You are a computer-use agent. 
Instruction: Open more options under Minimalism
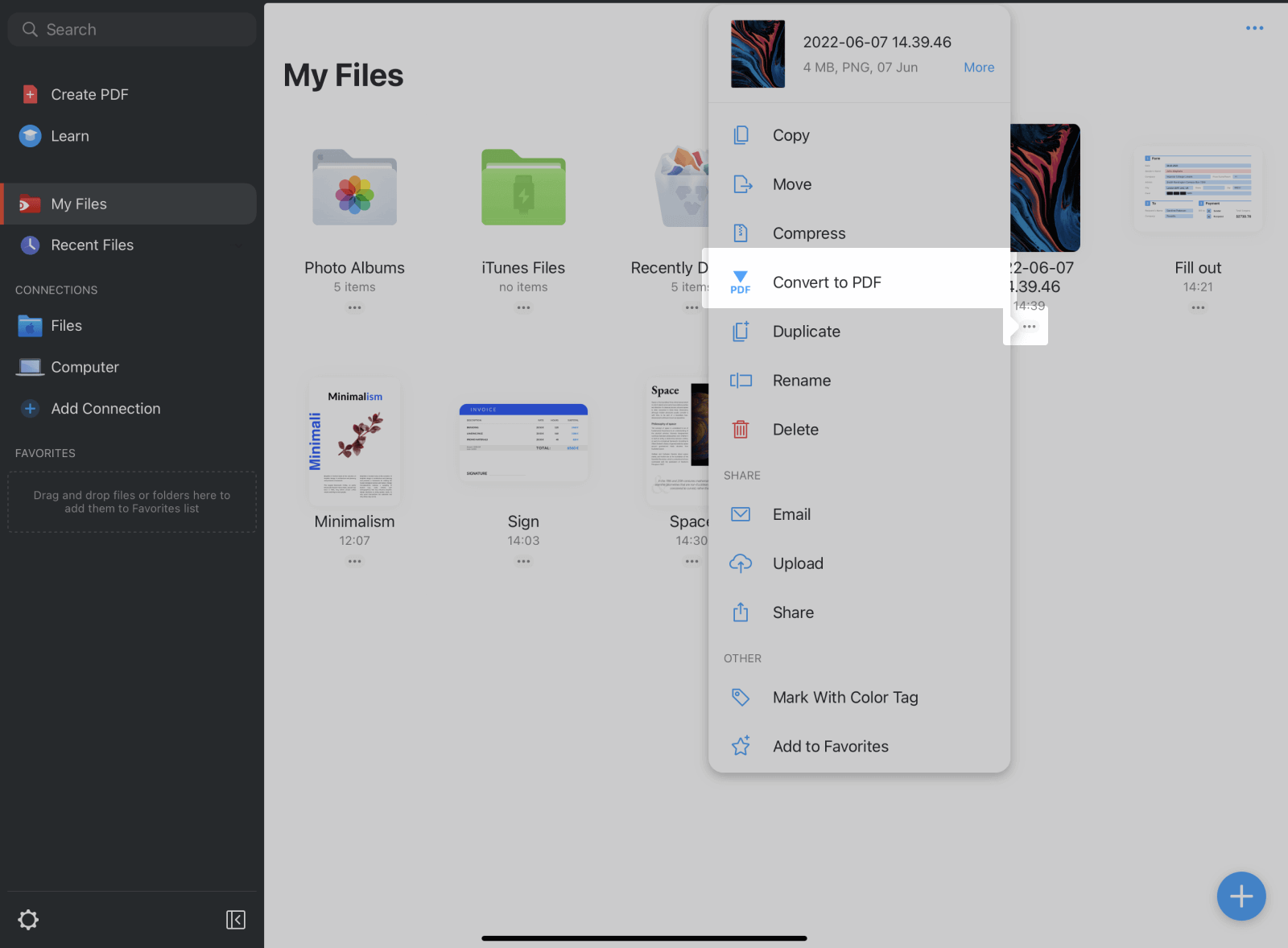(354, 561)
